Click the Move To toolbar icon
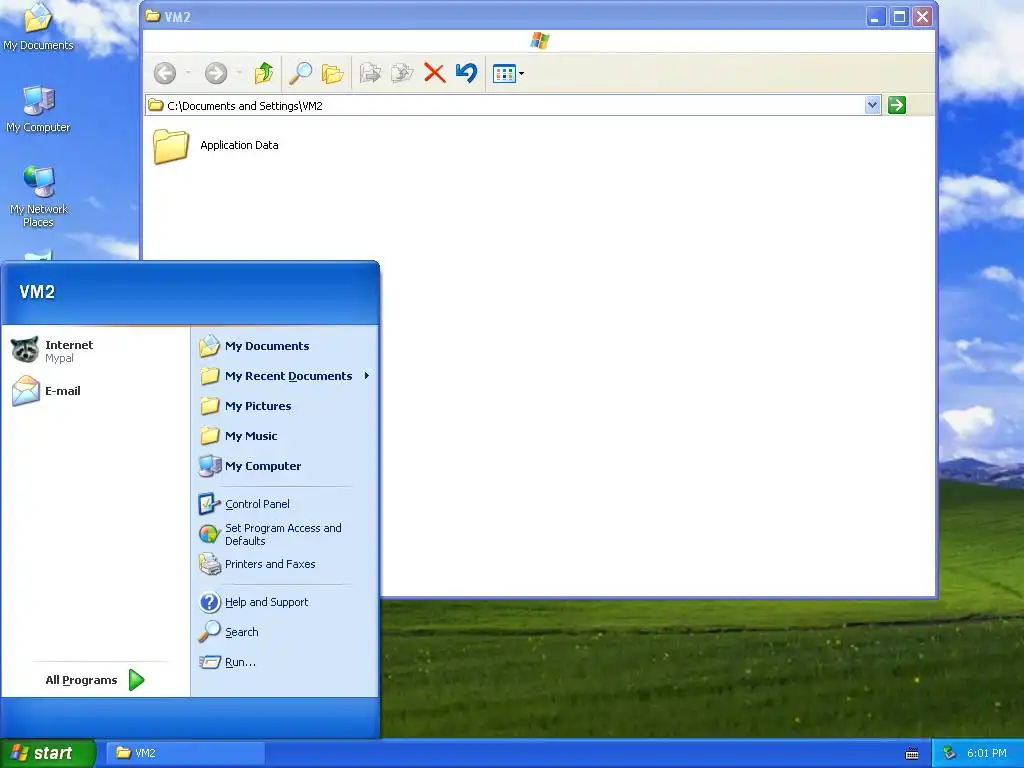This screenshot has height=768, width=1024. coord(370,73)
